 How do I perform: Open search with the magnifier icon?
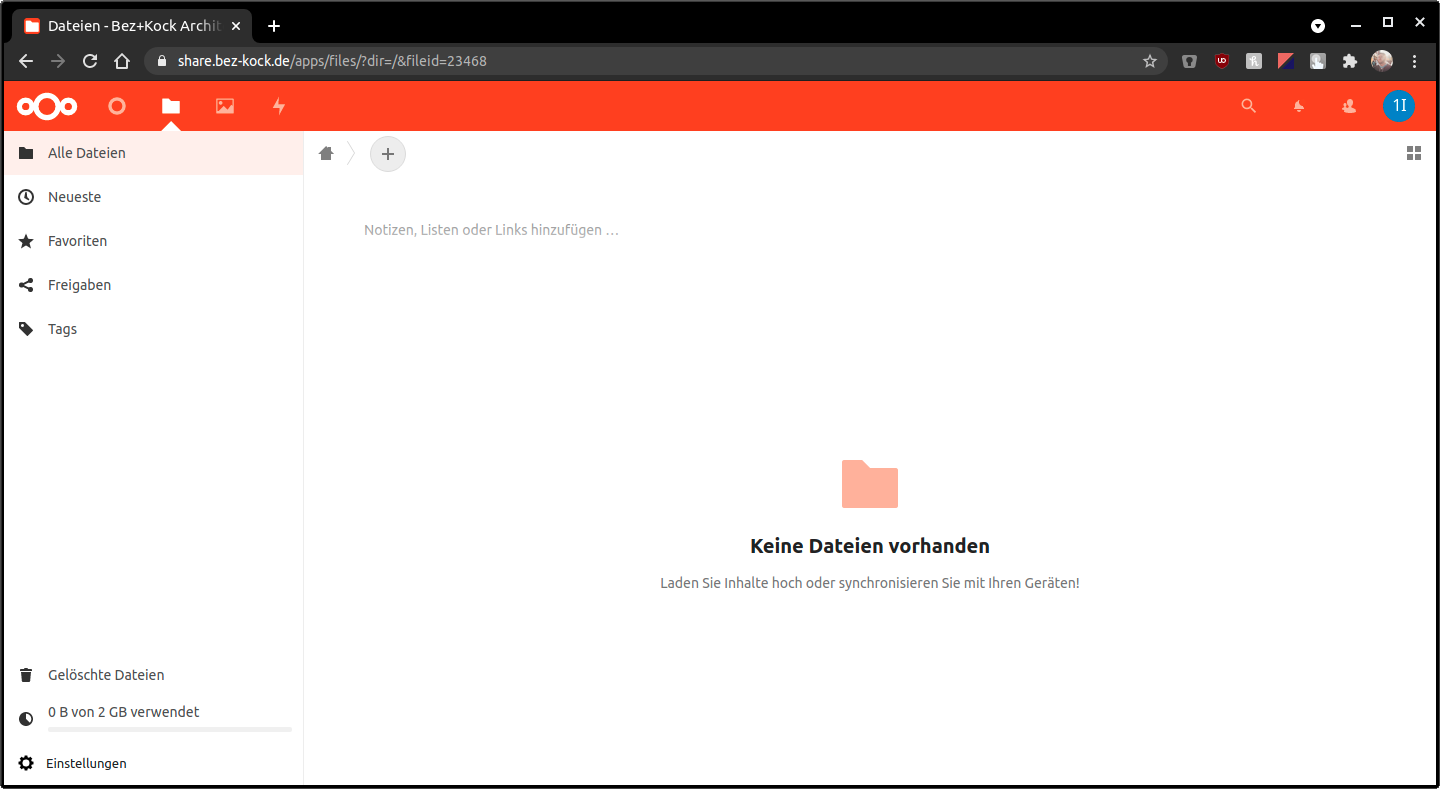click(1248, 106)
